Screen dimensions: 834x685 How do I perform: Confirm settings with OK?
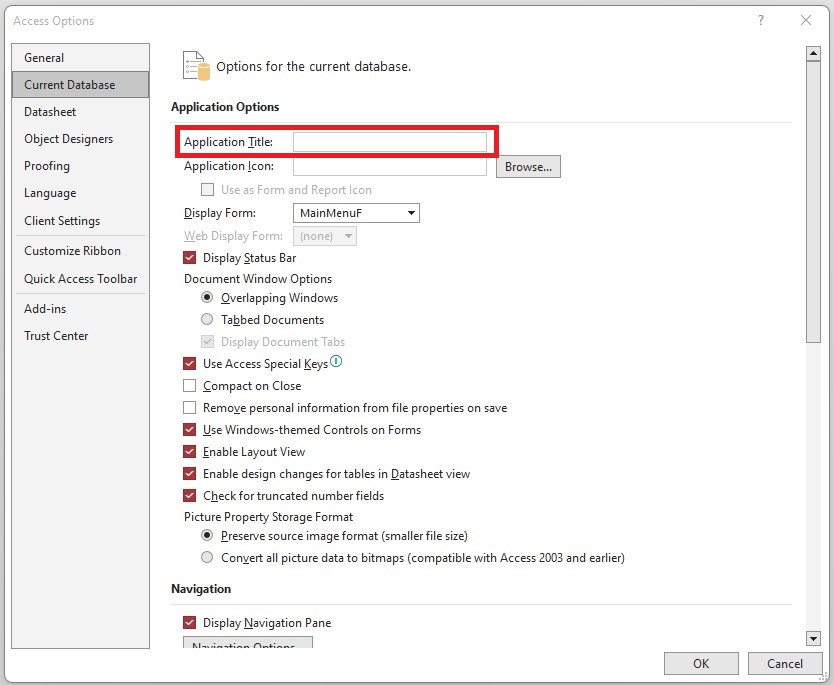[x=701, y=663]
